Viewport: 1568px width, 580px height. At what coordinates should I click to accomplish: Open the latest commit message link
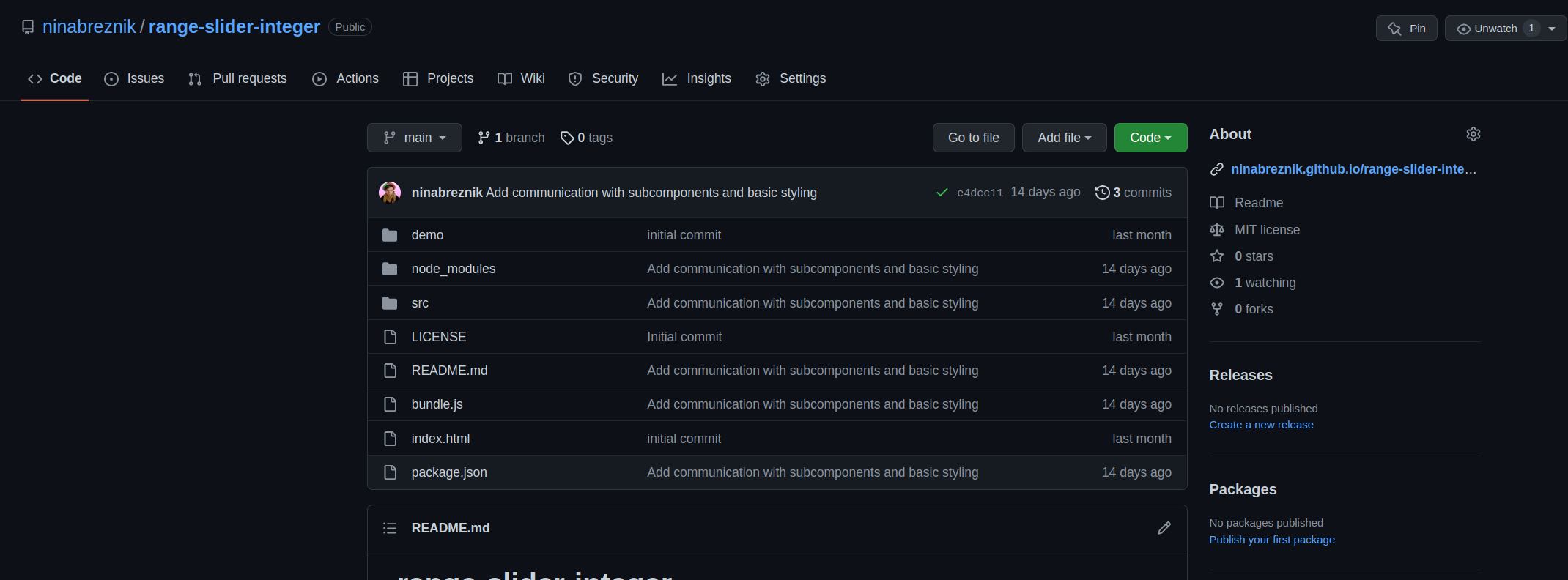point(651,193)
